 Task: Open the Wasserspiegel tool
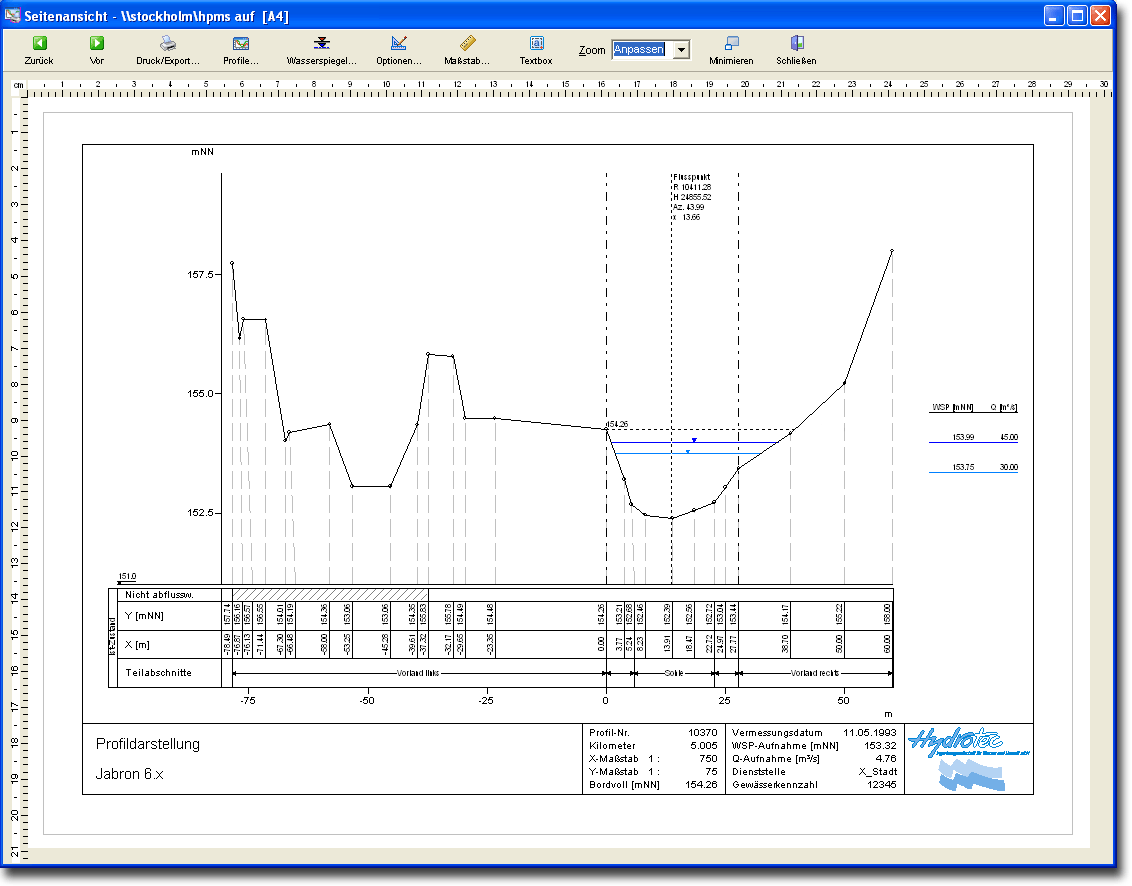pos(321,51)
